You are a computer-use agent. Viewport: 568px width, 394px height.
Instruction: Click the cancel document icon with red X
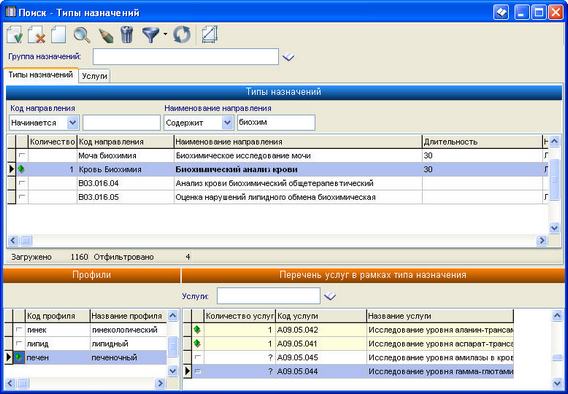pos(37,35)
